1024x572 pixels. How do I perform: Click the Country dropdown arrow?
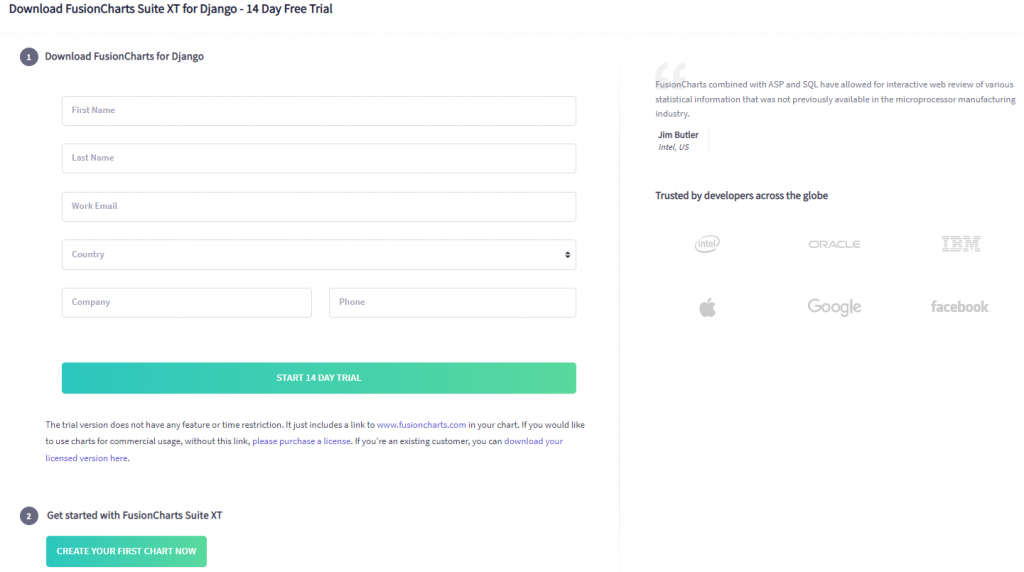[568, 255]
